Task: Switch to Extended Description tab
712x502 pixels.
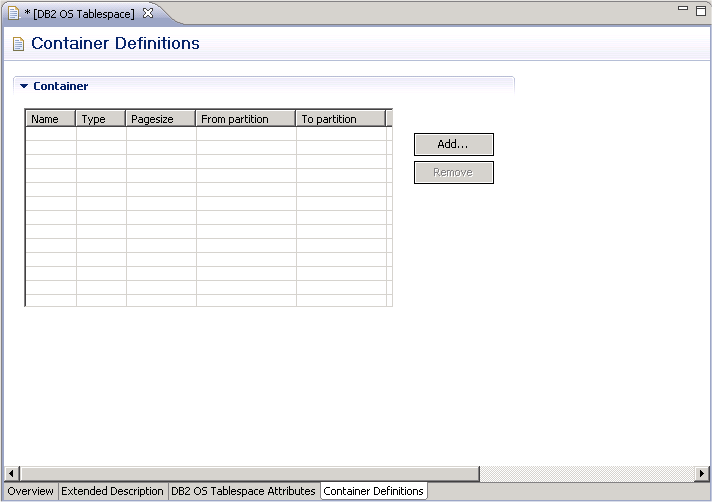Action: point(112,491)
